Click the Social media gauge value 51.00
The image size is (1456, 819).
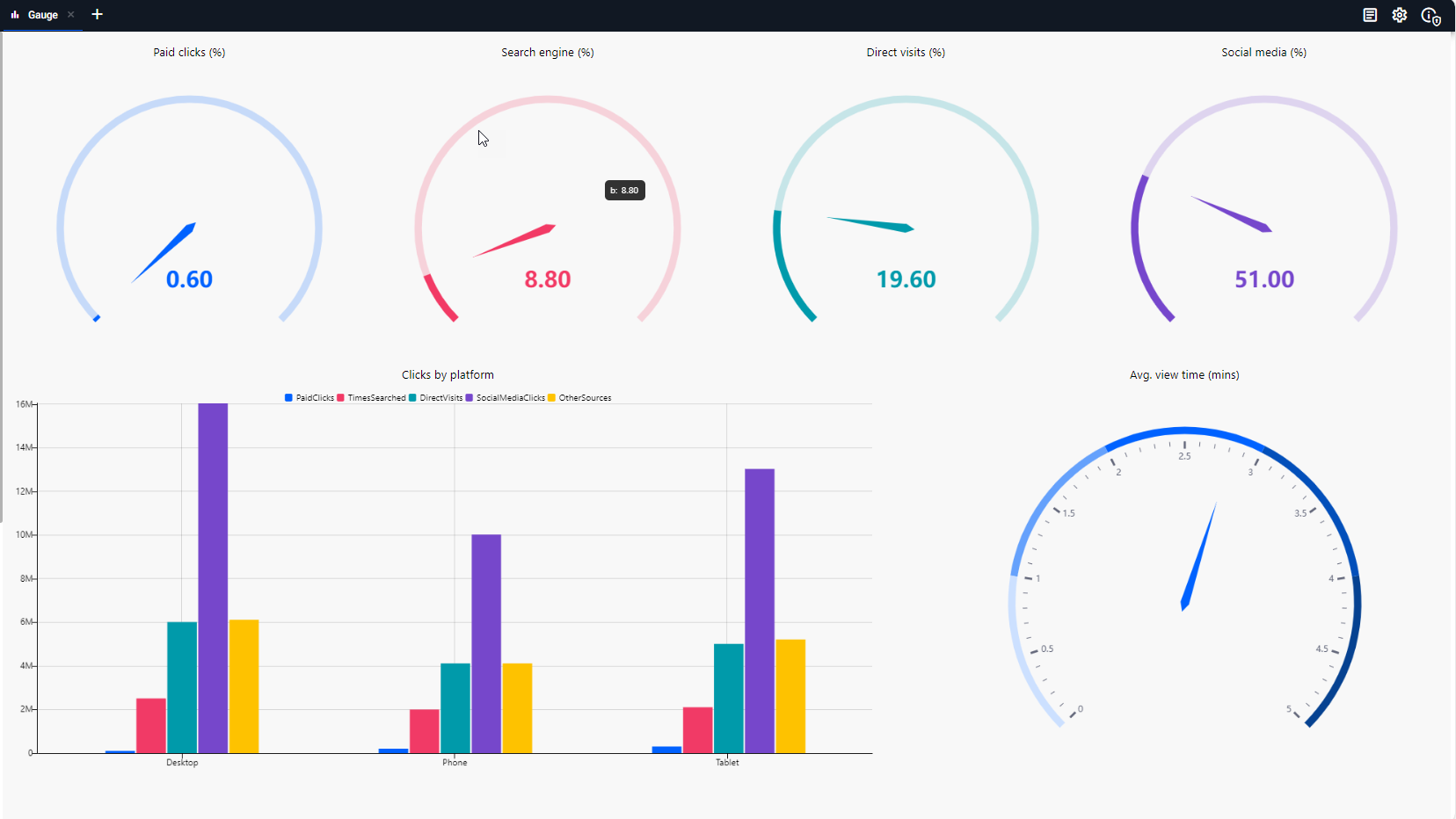(1264, 279)
